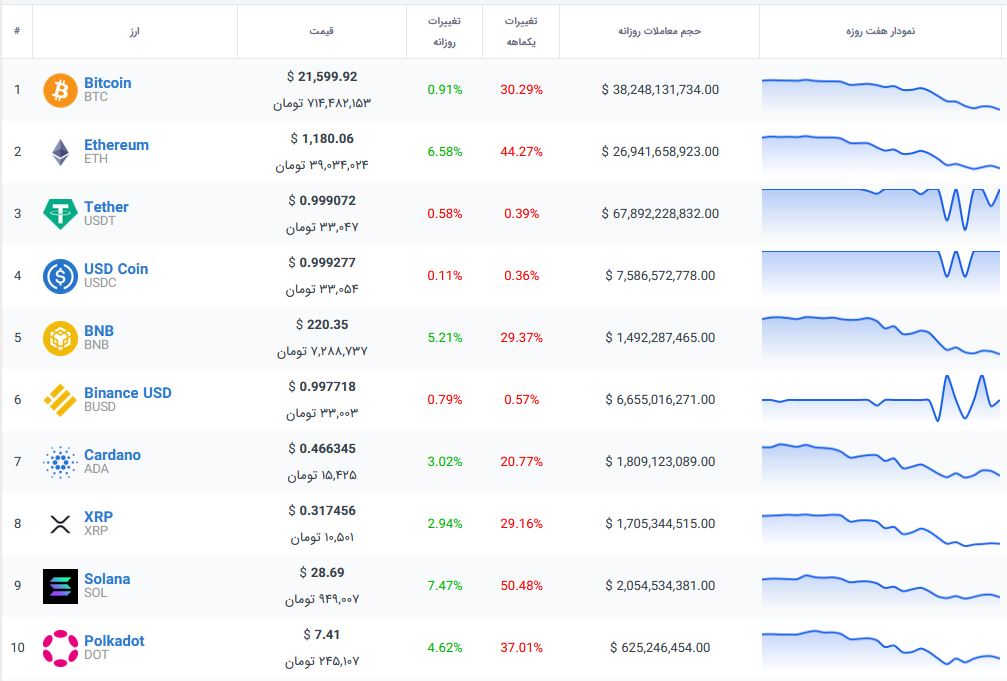View Binance USD seven-day sparkline chart

point(880,399)
